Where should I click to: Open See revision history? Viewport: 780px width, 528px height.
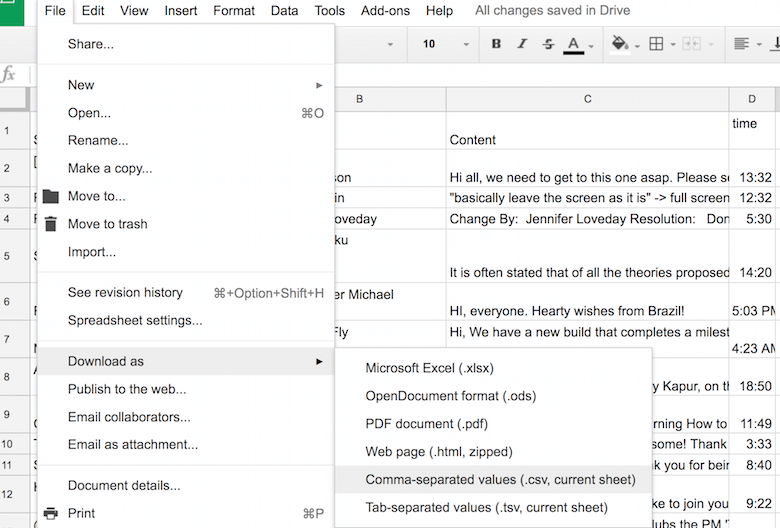[125, 293]
